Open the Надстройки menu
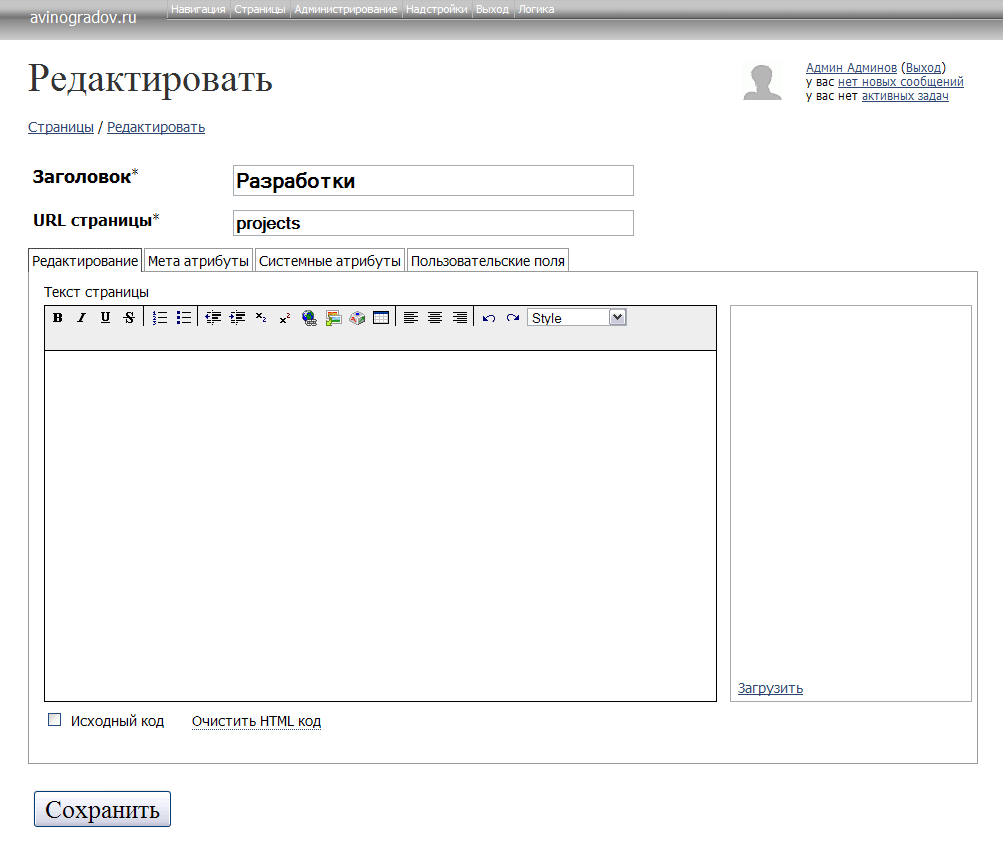 [437, 10]
